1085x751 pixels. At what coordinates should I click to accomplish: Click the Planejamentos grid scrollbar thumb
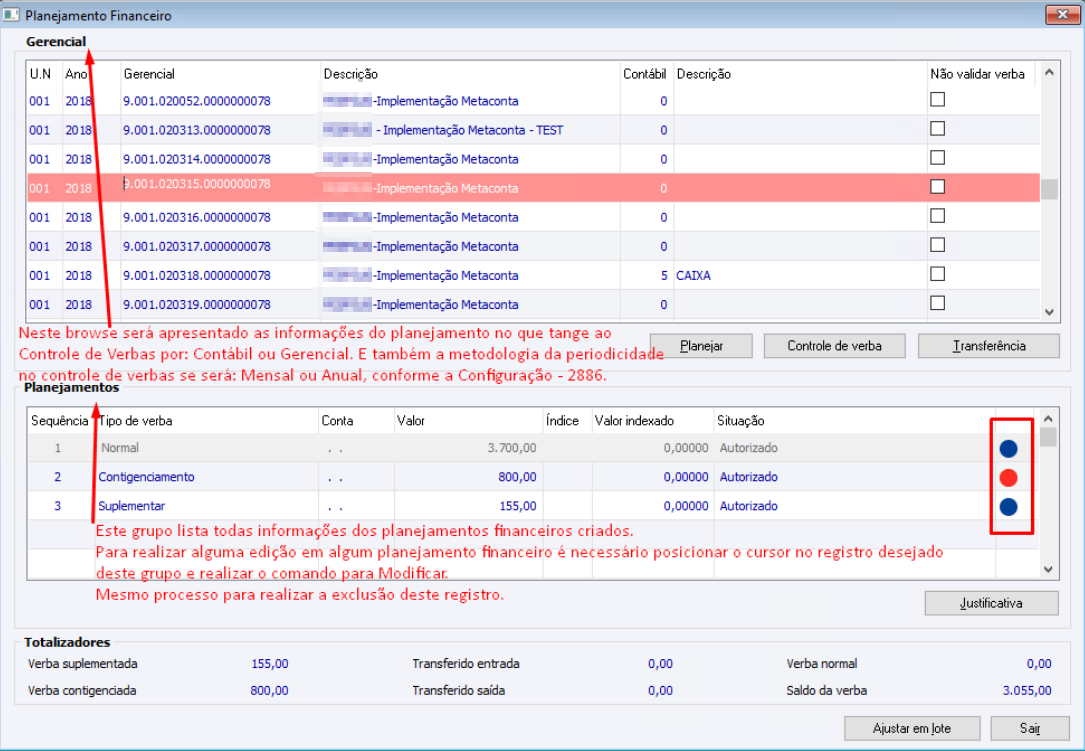coord(1048,437)
